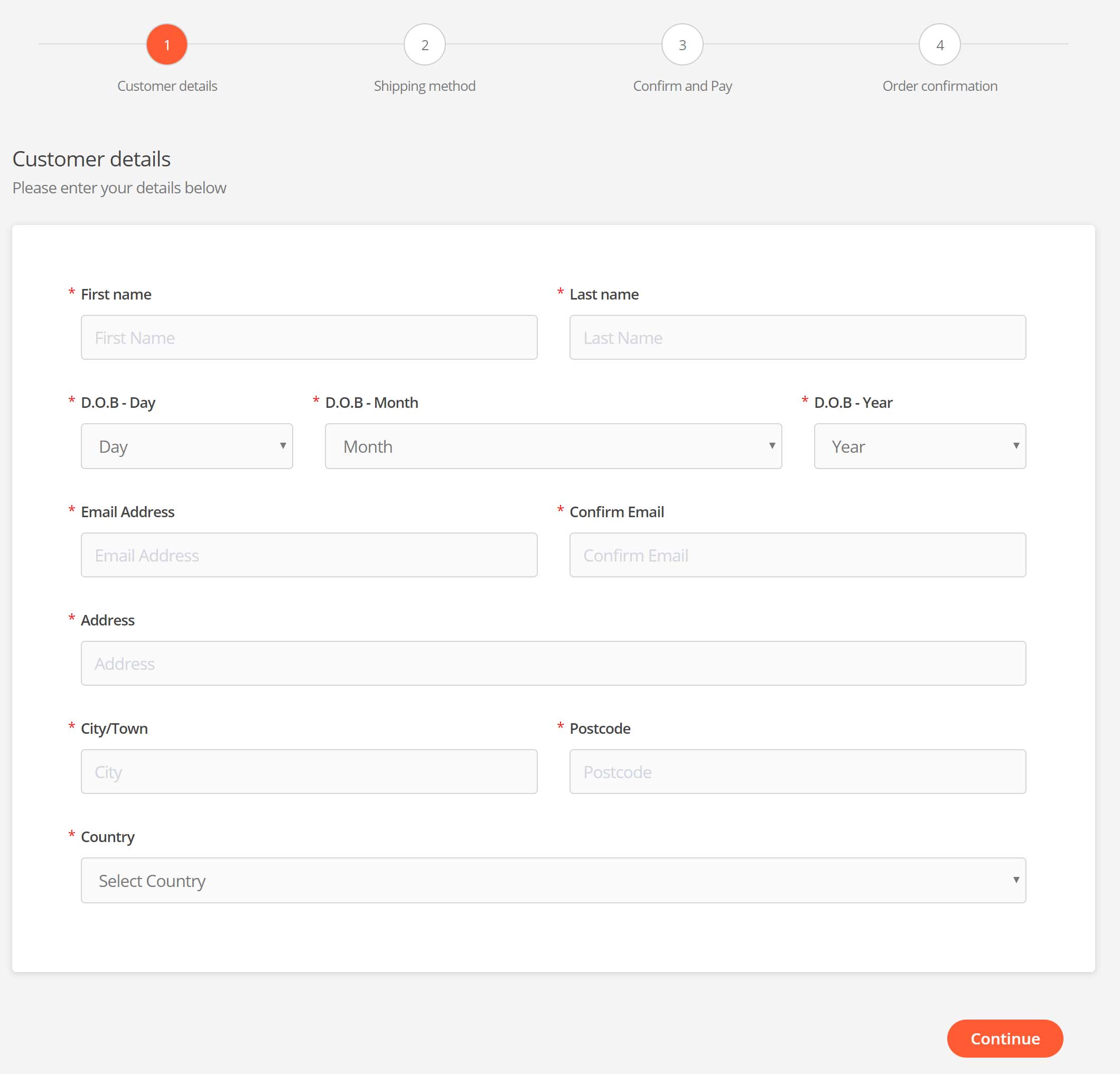Click the Order confirmation step label
Image resolution: width=1120 pixels, height=1074 pixels.
point(939,86)
